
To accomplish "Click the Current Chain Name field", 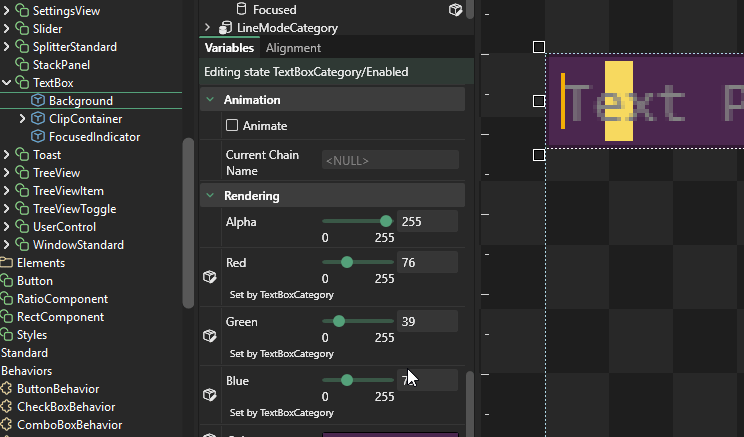I will tap(389, 160).
